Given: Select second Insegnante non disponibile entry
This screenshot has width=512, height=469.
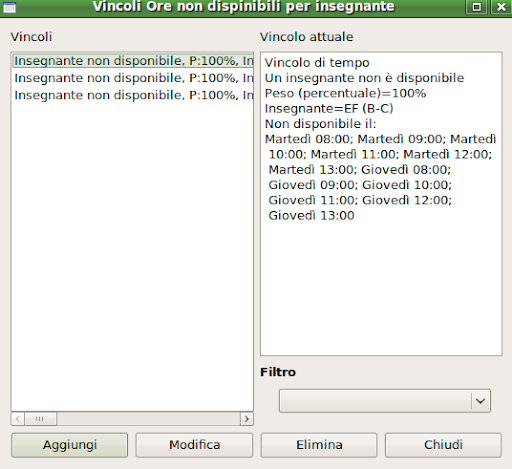Looking at the screenshot, I should 133,78.
